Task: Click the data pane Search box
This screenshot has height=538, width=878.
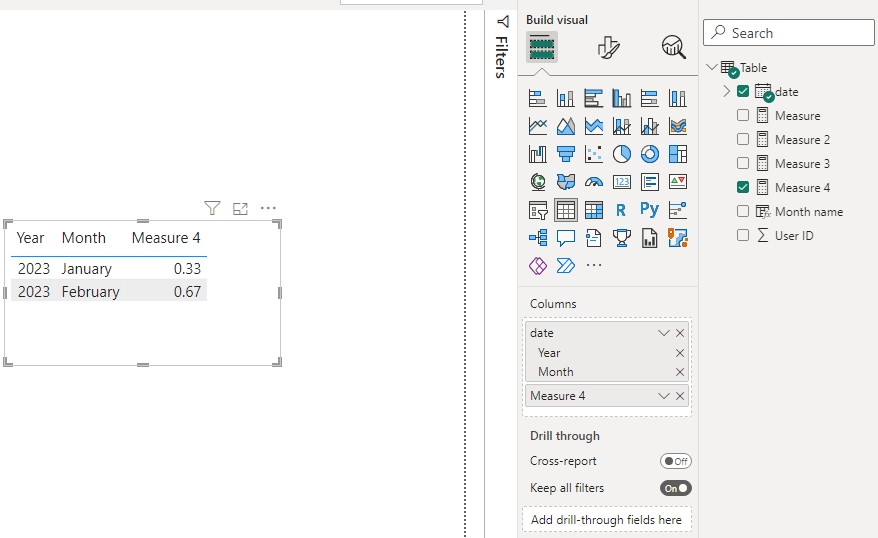Action: pos(788,33)
